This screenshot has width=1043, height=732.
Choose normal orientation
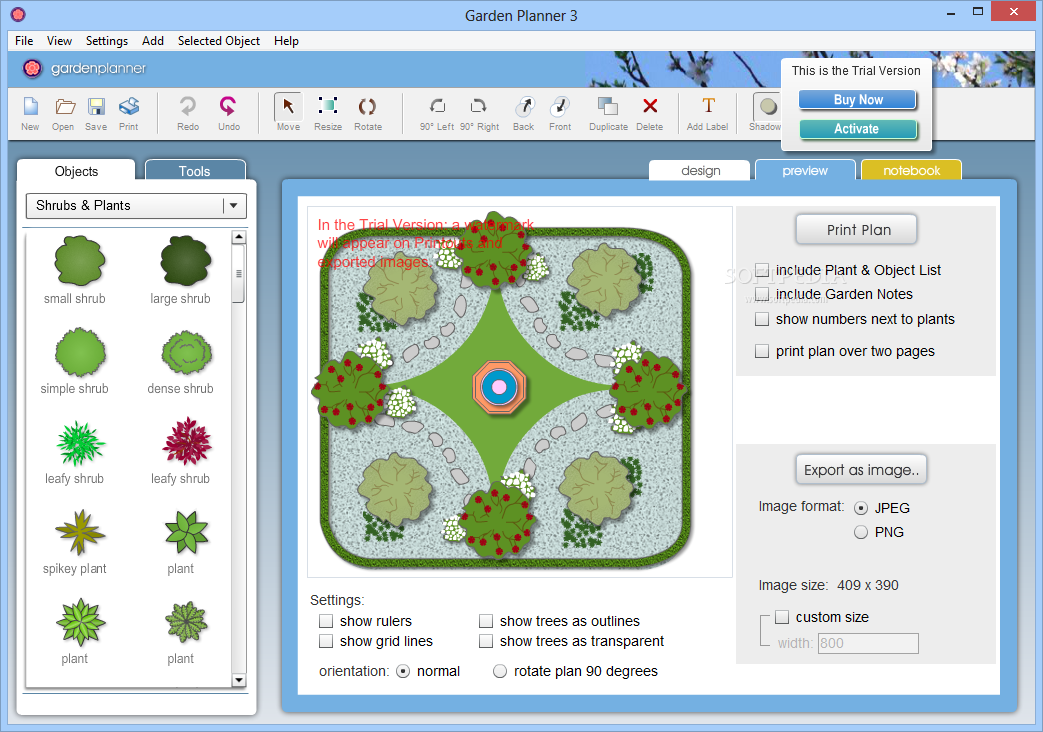pyautogui.click(x=403, y=671)
